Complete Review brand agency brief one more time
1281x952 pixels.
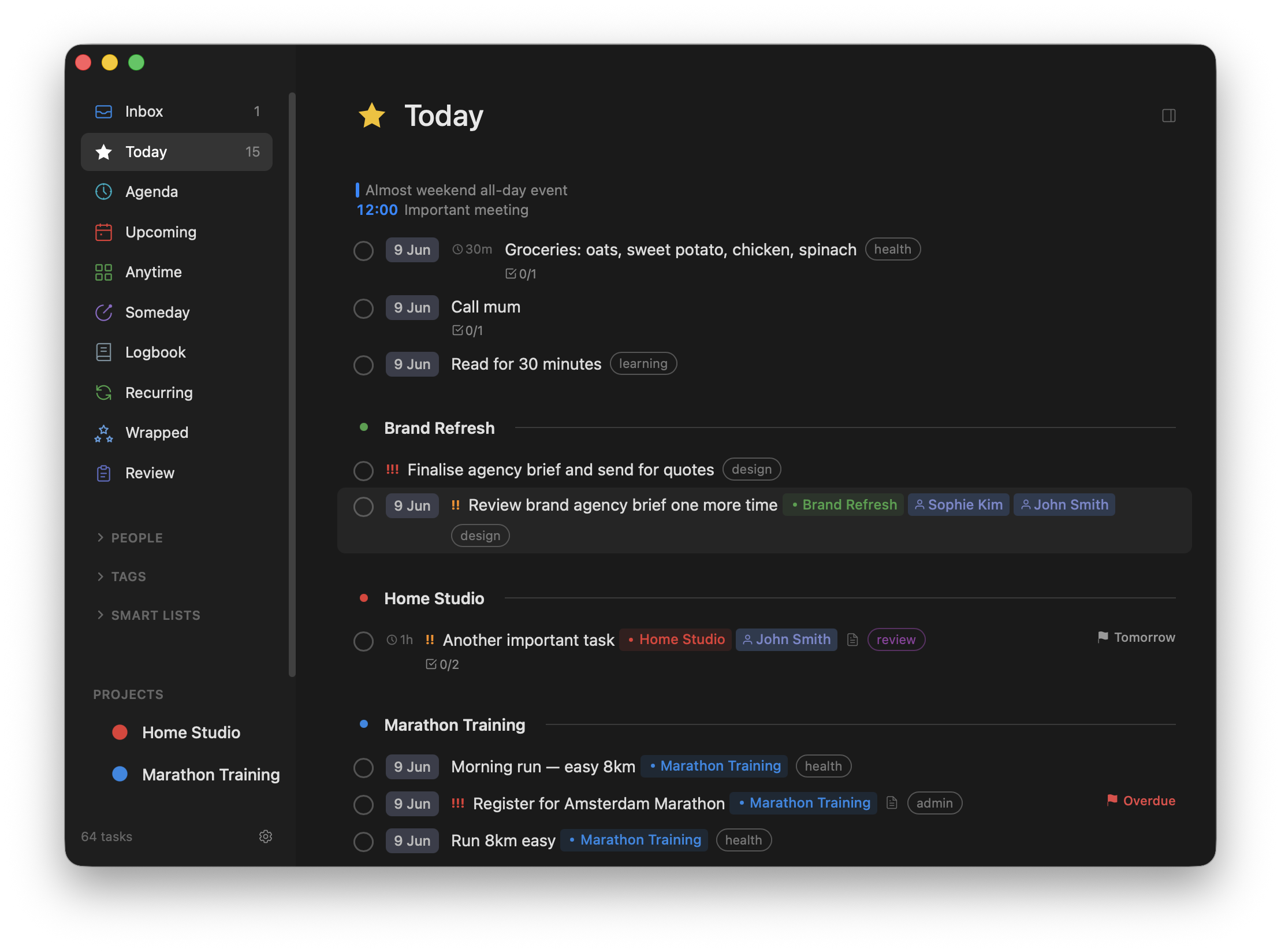pyautogui.click(x=363, y=506)
